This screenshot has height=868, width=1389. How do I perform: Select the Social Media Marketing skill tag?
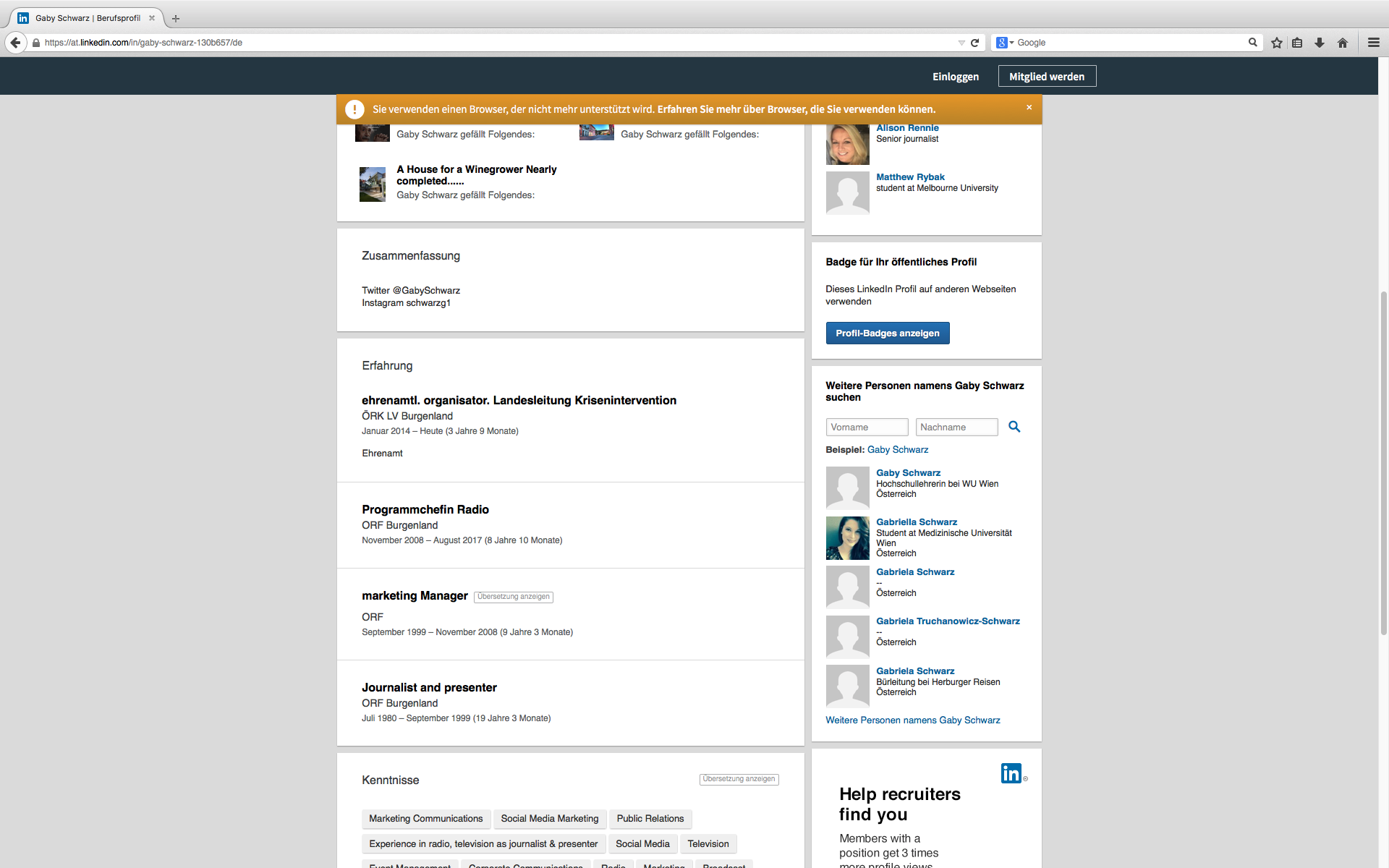pyautogui.click(x=550, y=819)
